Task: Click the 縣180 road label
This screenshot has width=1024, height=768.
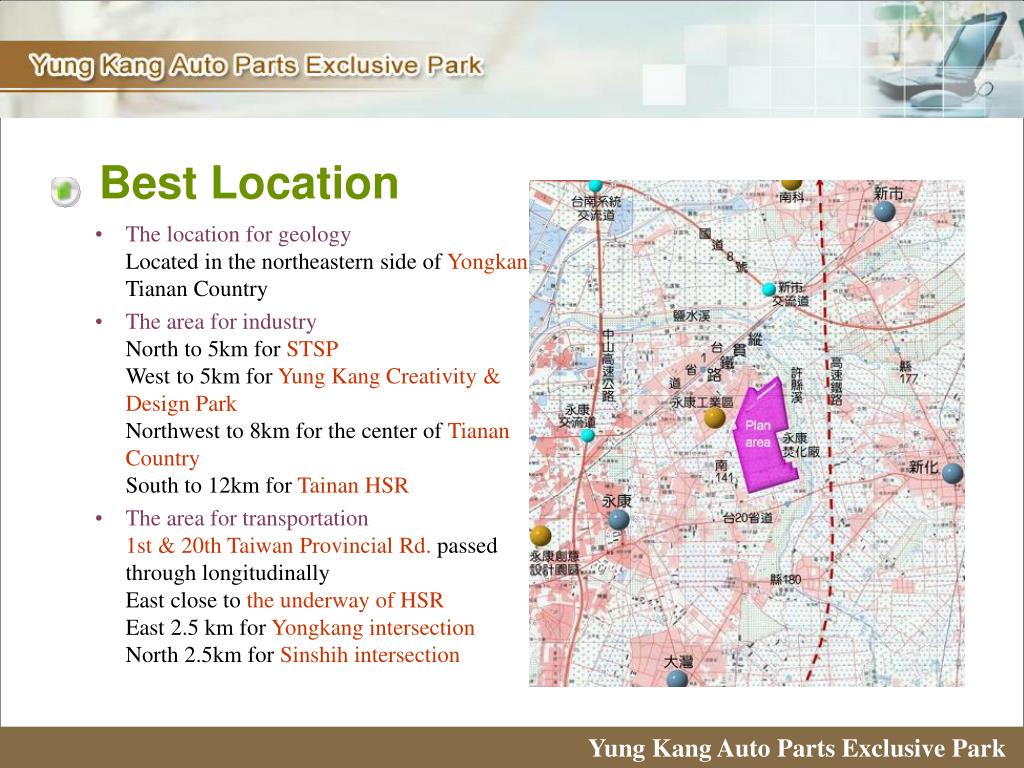Action: (785, 579)
